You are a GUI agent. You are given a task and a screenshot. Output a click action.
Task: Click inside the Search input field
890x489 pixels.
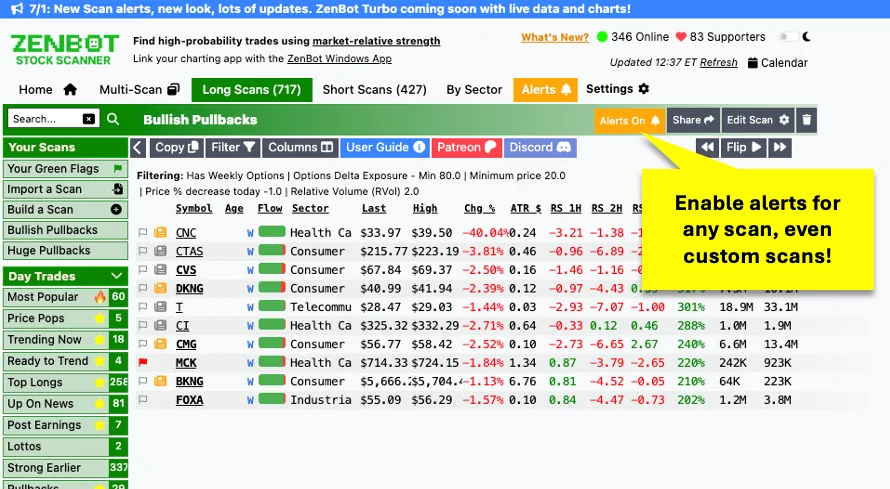pyautogui.click(x=45, y=119)
